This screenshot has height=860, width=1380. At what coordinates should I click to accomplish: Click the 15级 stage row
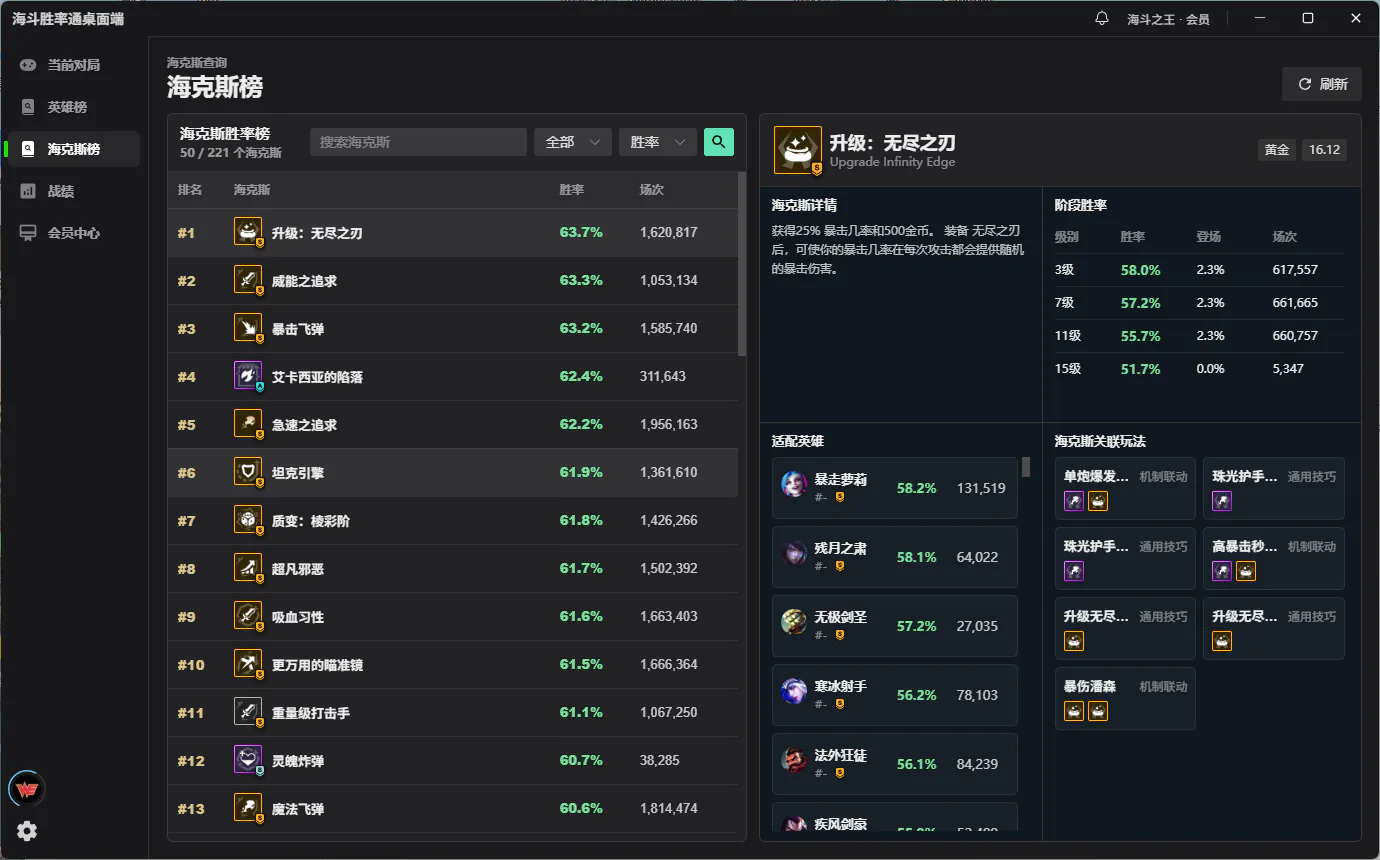pos(1200,369)
